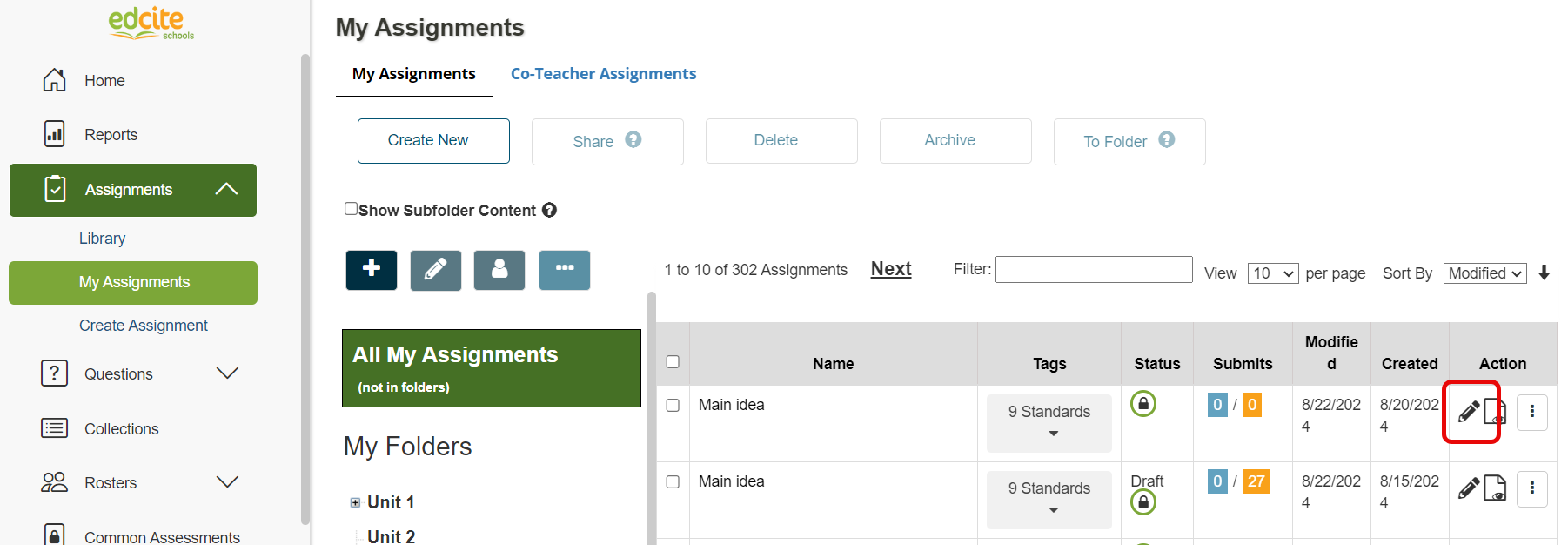
Task: Toggle the descending sort arrow icon
Action: (1545, 272)
